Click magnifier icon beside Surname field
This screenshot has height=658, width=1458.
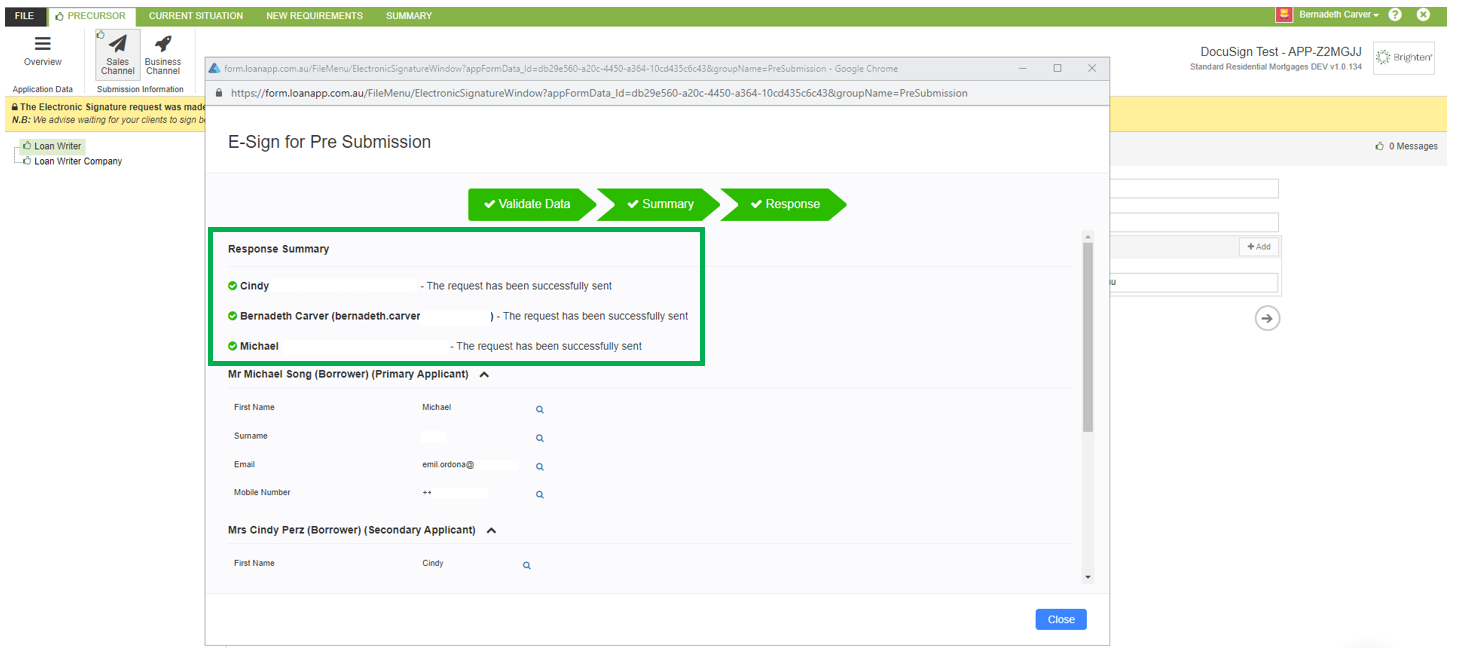point(540,438)
